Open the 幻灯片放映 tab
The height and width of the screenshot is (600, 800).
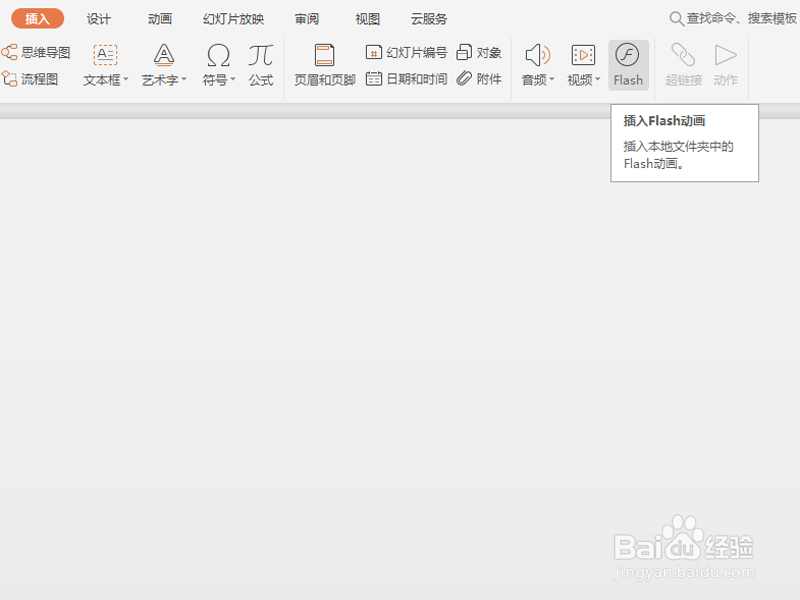click(233, 19)
